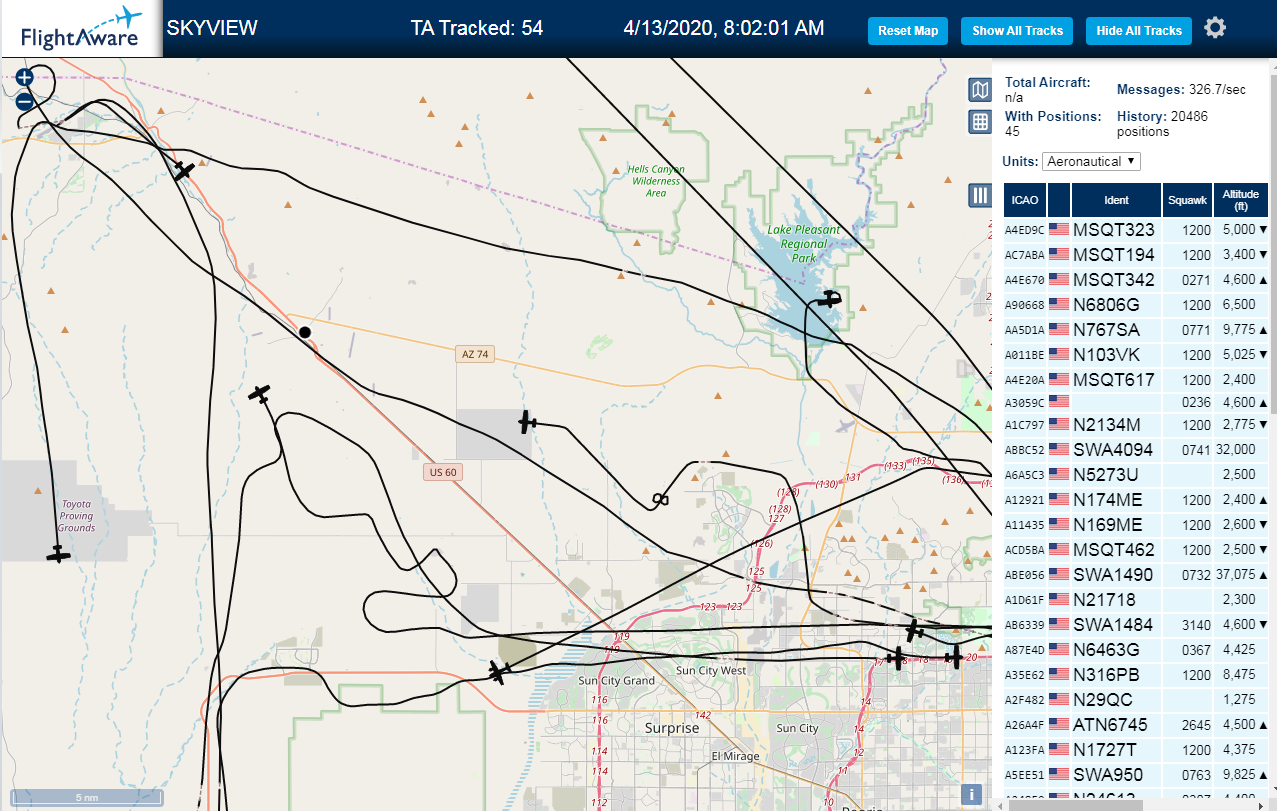Click the zoom out minus button
Viewport: 1277px width, 811px height.
25,101
